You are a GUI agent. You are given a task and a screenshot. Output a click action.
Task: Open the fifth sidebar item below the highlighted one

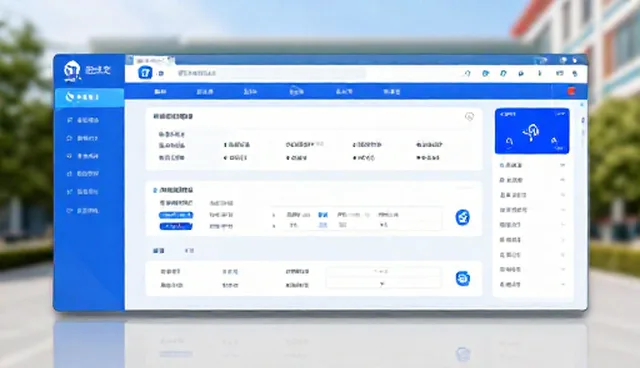coord(83,192)
